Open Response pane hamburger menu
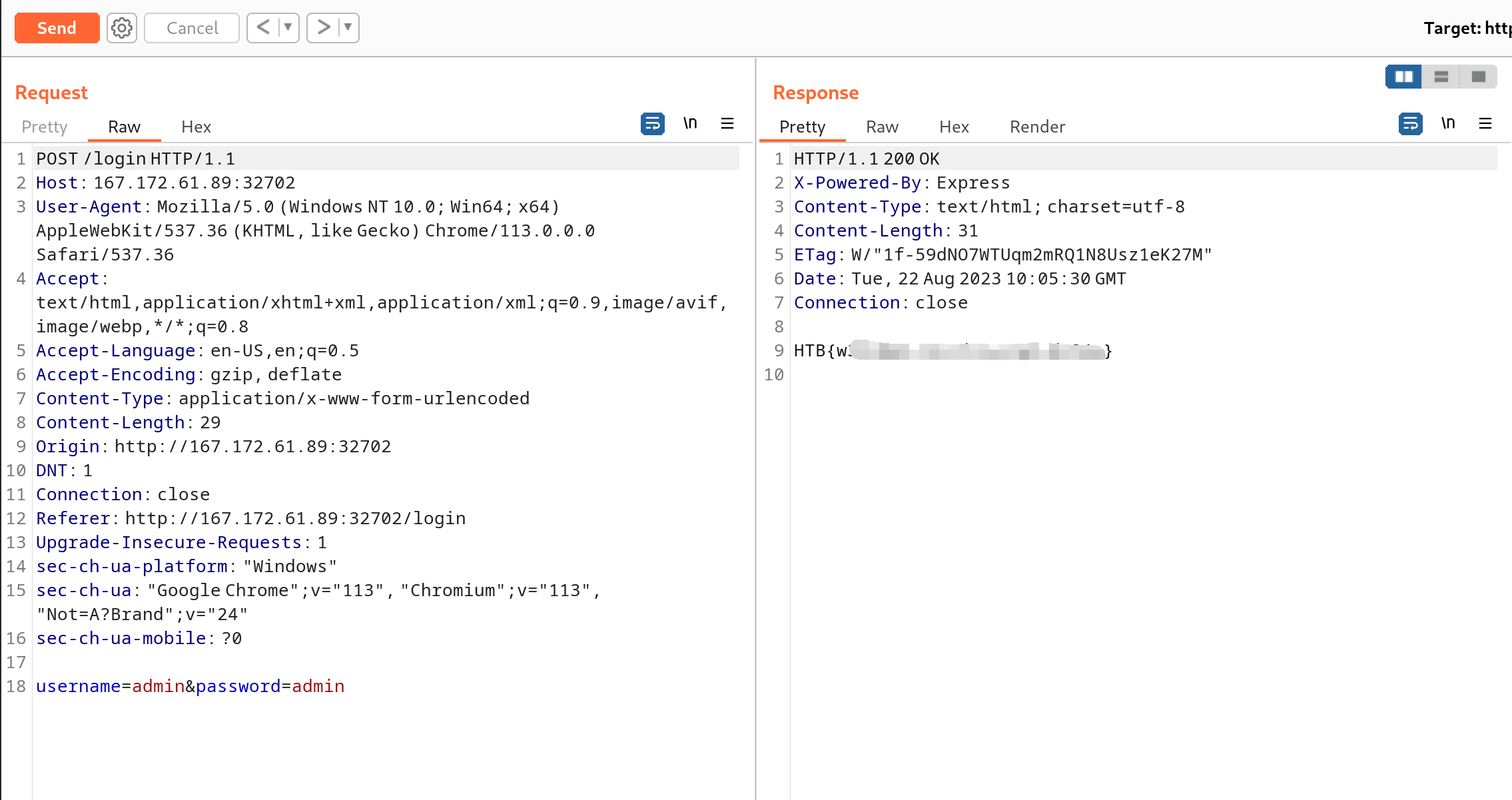This screenshot has width=1512, height=800. 1485,123
